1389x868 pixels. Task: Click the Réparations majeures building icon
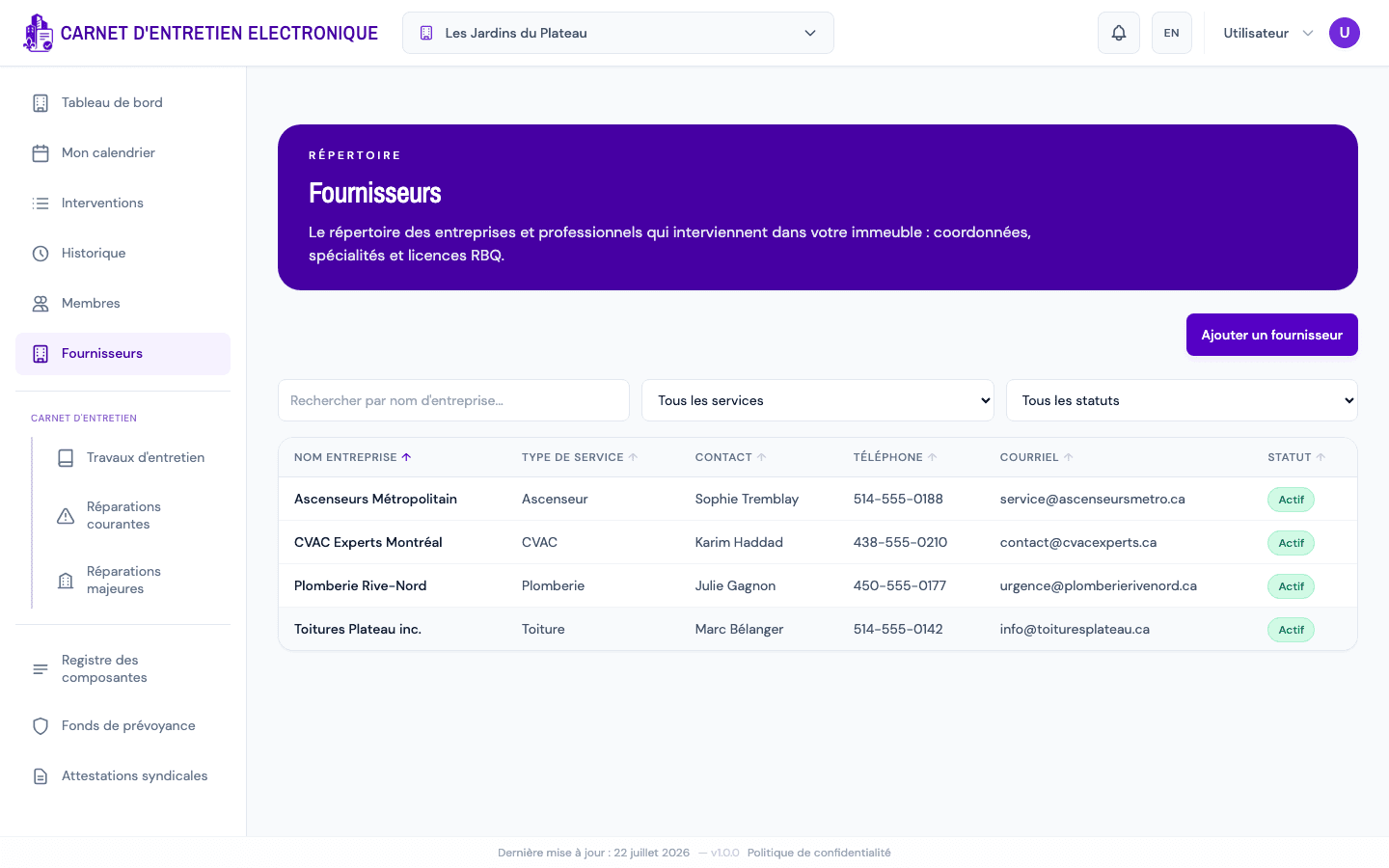point(66,581)
